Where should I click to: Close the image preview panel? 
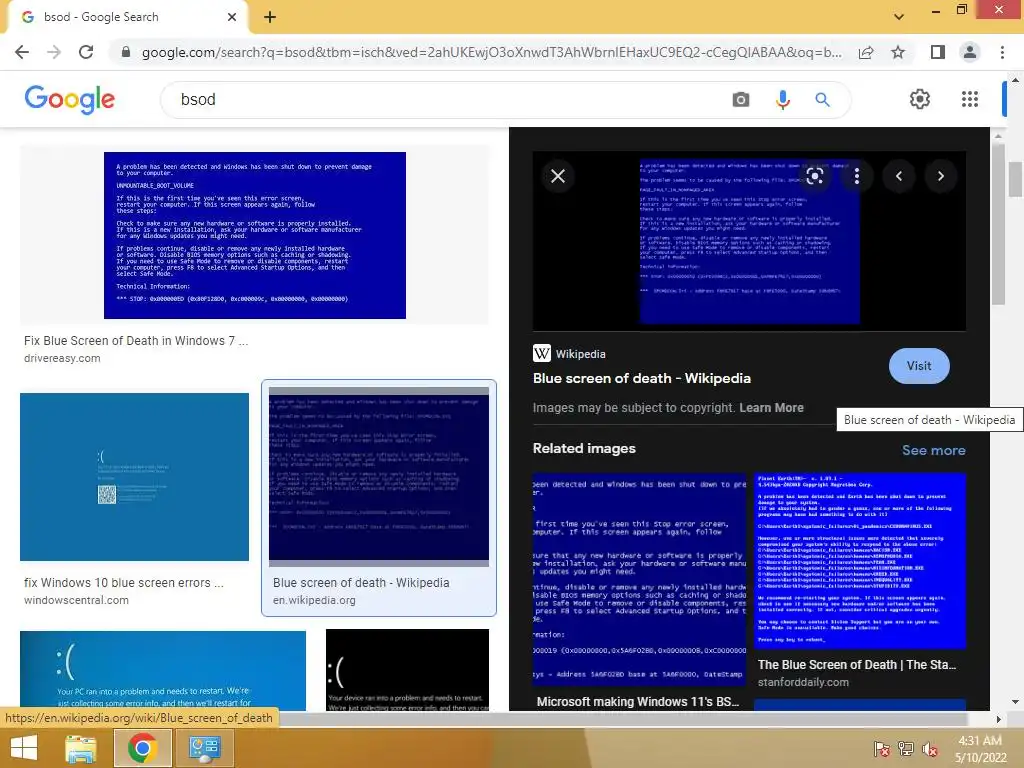[558, 176]
